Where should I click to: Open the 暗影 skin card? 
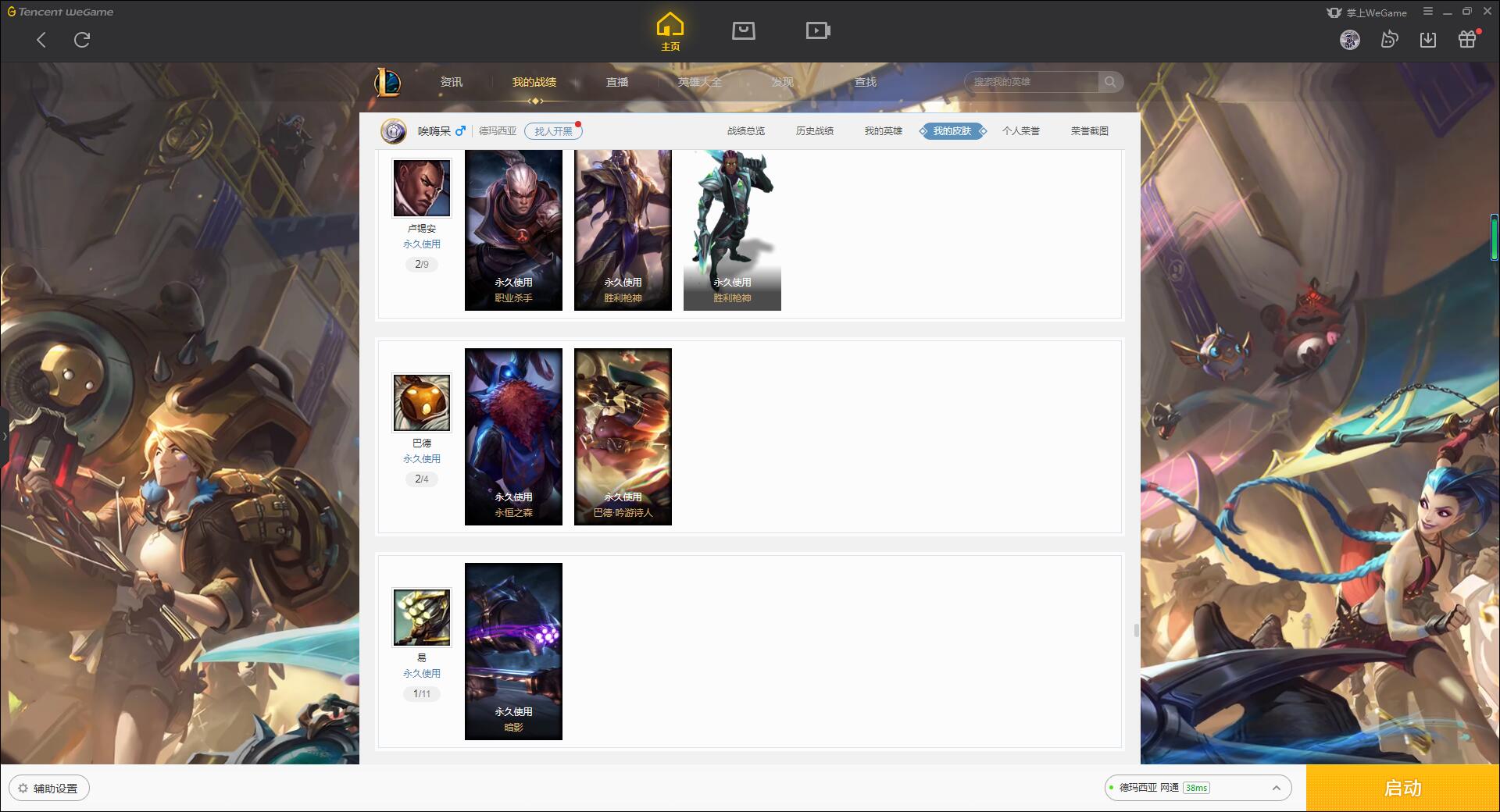tap(513, 651)
